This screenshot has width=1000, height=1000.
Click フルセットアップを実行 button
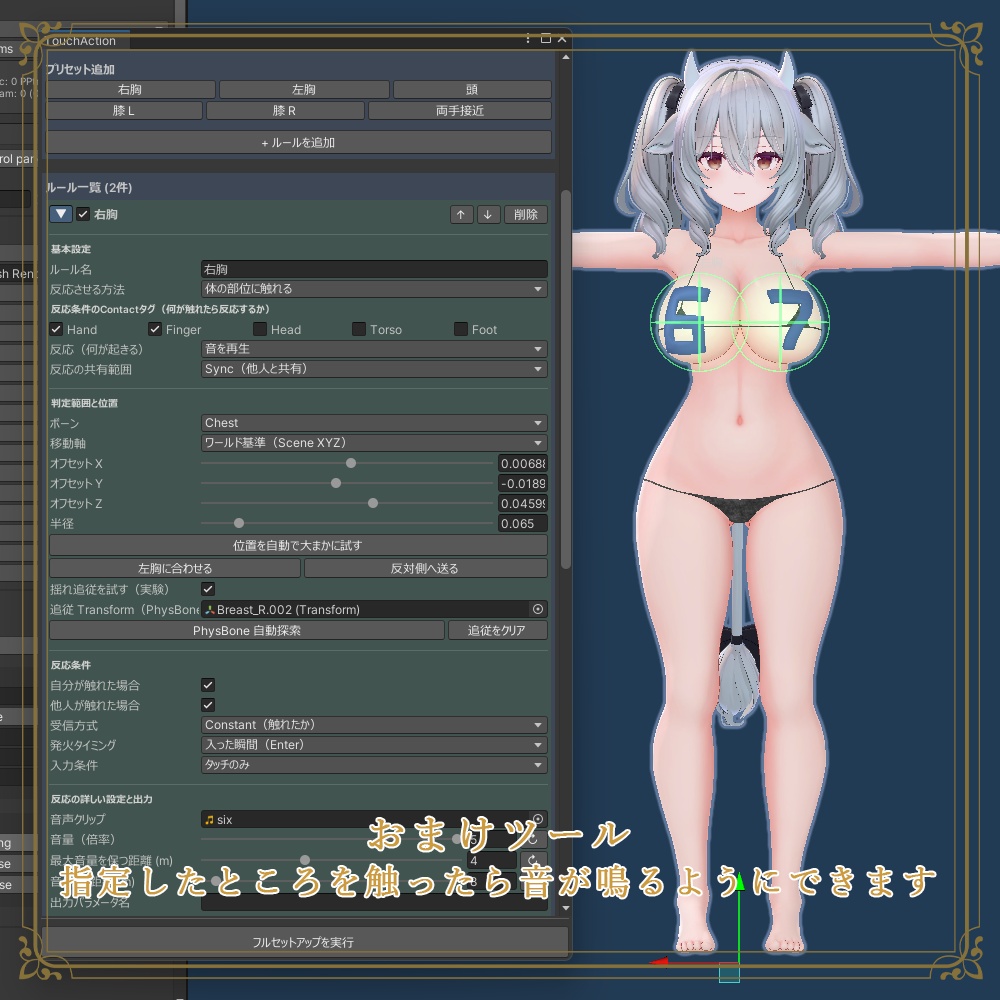coord(303,942)
